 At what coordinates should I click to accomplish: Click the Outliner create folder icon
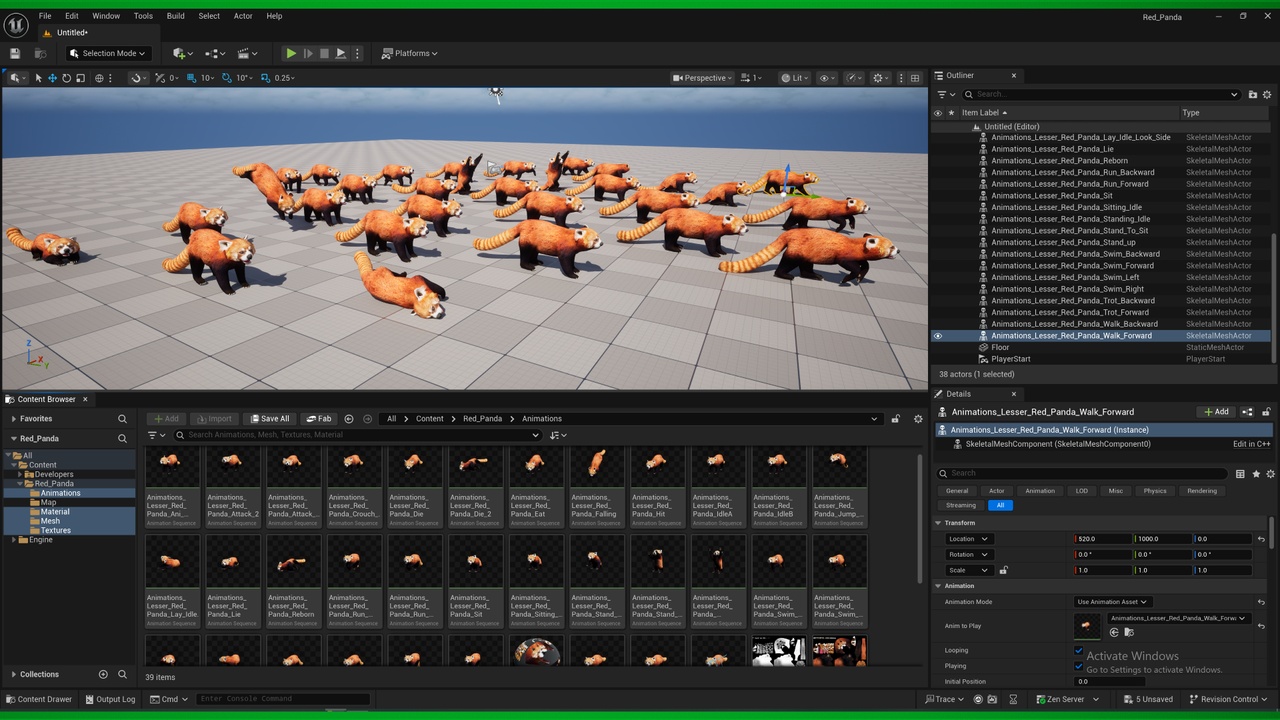pyautogui.click(x=1252, y=94)
